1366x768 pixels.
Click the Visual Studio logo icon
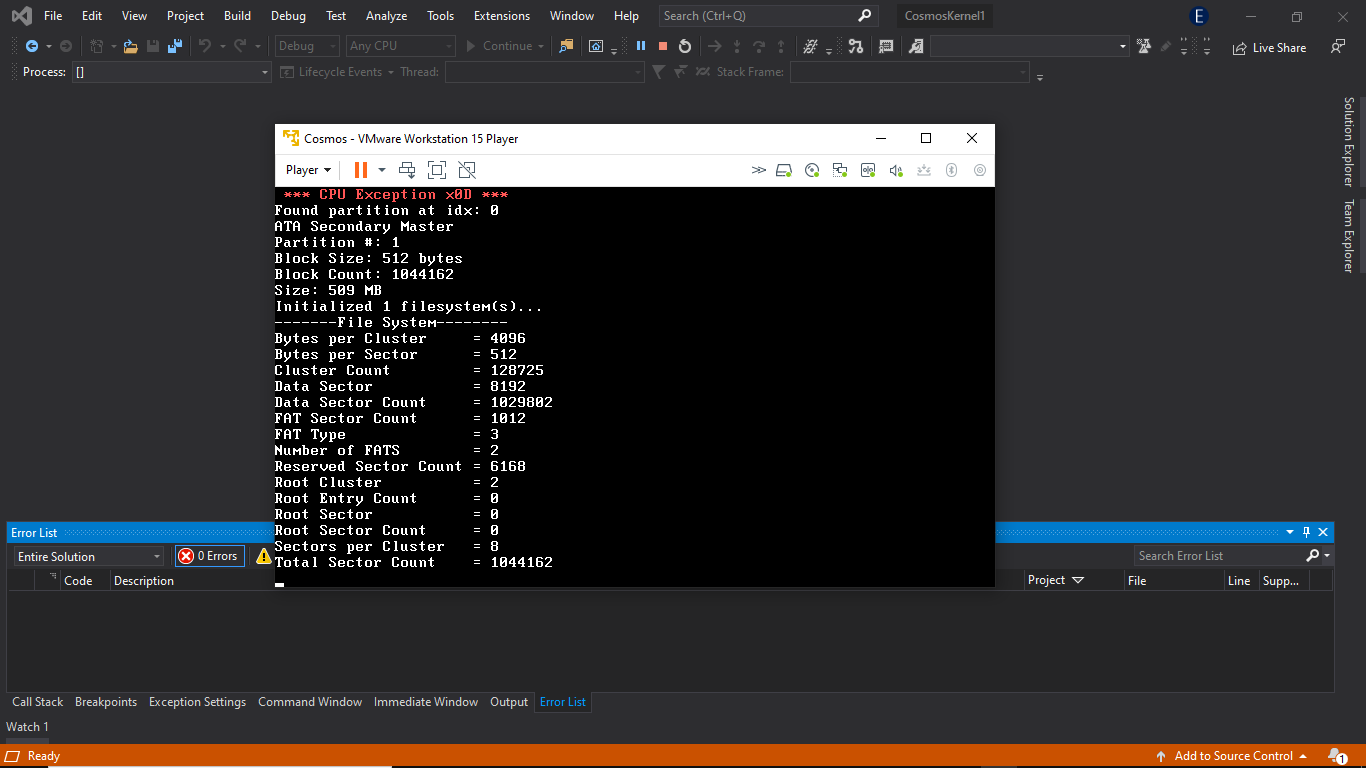(21, 16)
